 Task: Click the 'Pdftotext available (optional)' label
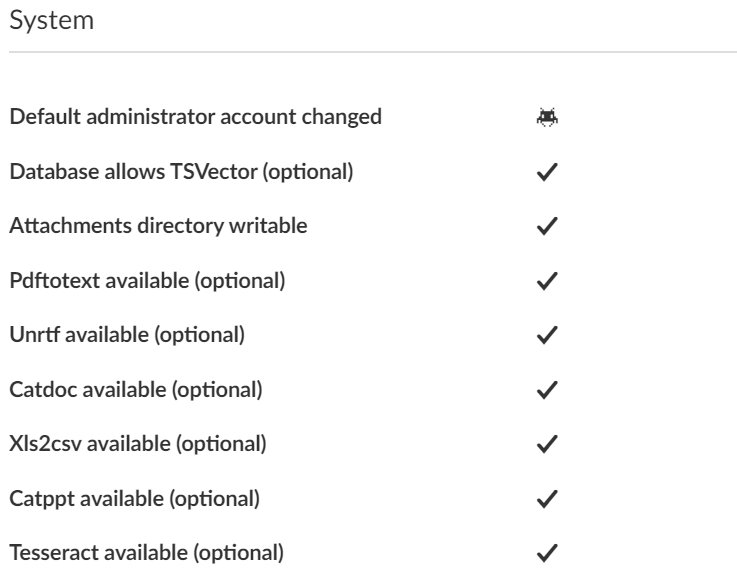click(148, 281)
